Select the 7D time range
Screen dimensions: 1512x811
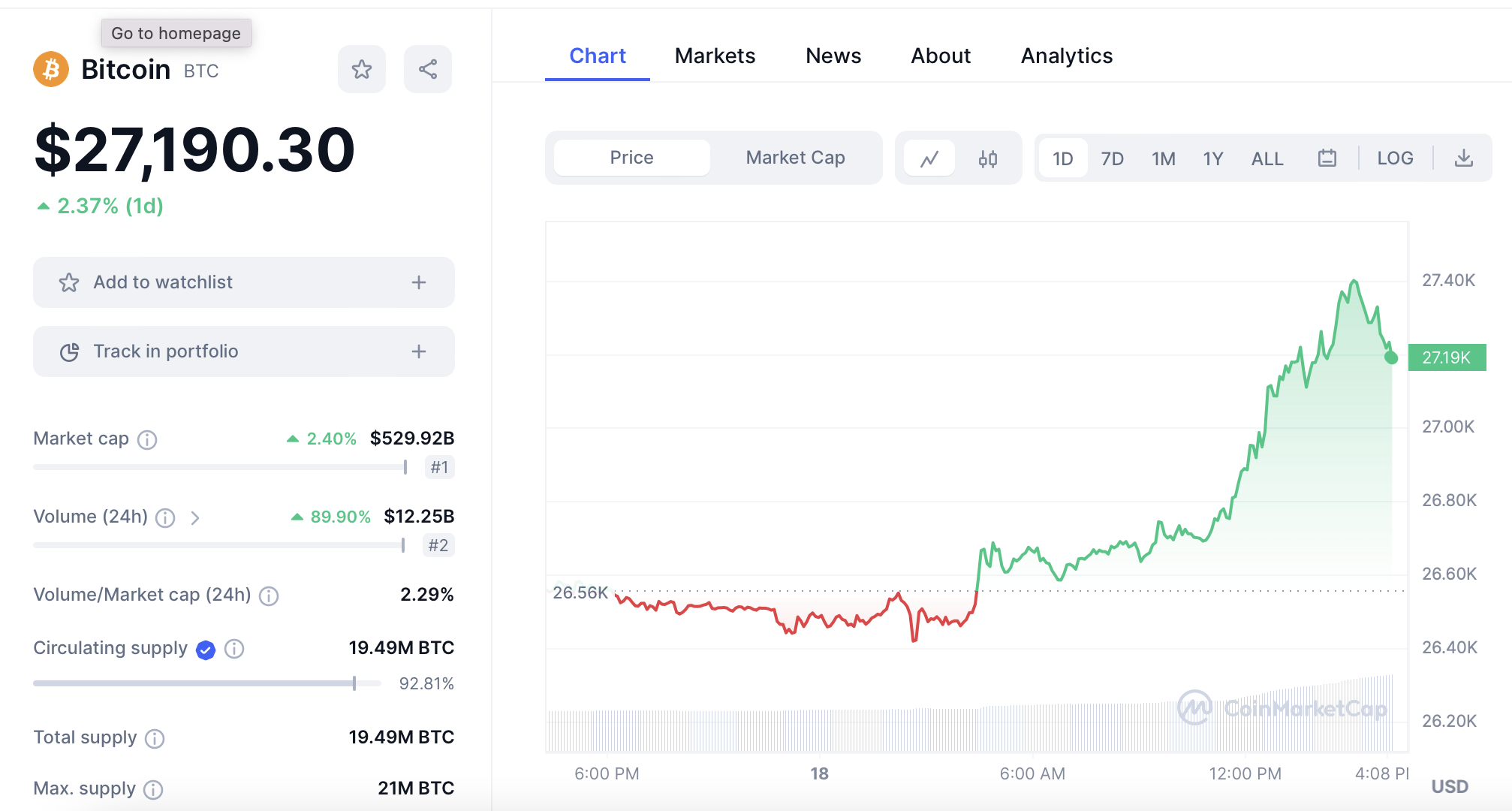[1112, 158]
